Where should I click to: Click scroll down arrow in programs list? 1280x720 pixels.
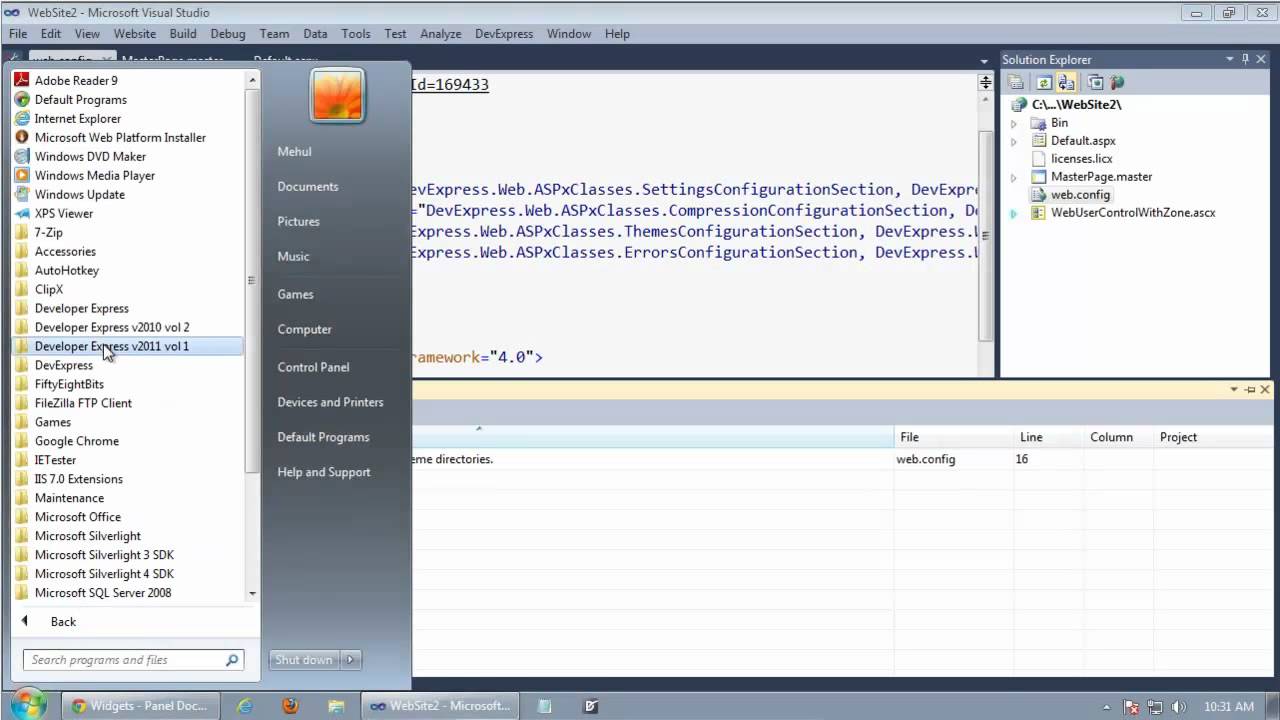click(252, 594)
